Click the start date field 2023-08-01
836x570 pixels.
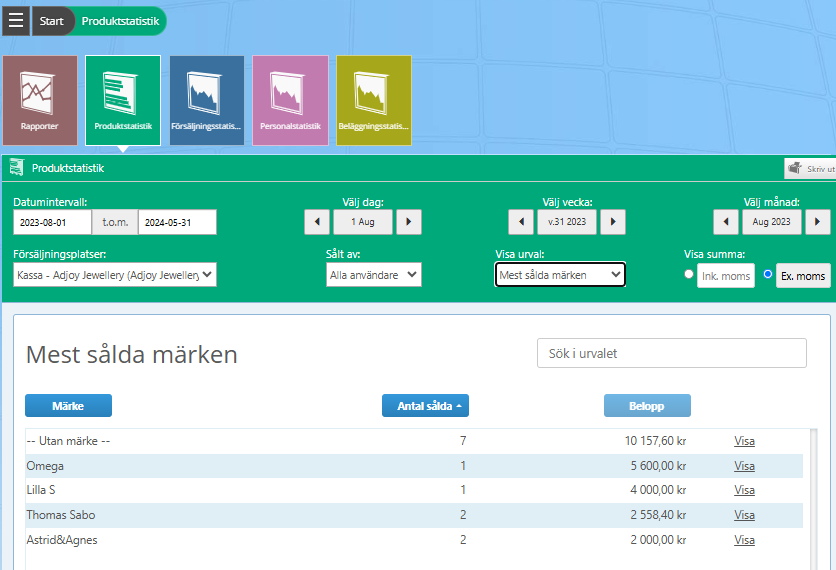pos(52,222)
